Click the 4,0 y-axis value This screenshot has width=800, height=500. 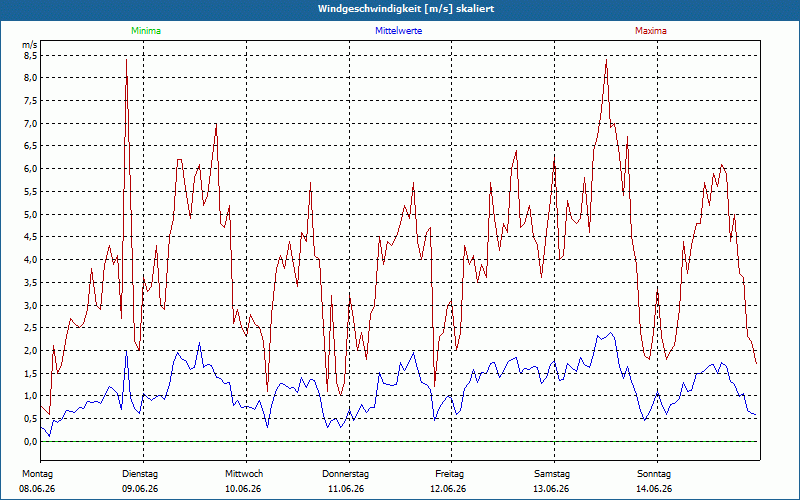click(31, 260)
